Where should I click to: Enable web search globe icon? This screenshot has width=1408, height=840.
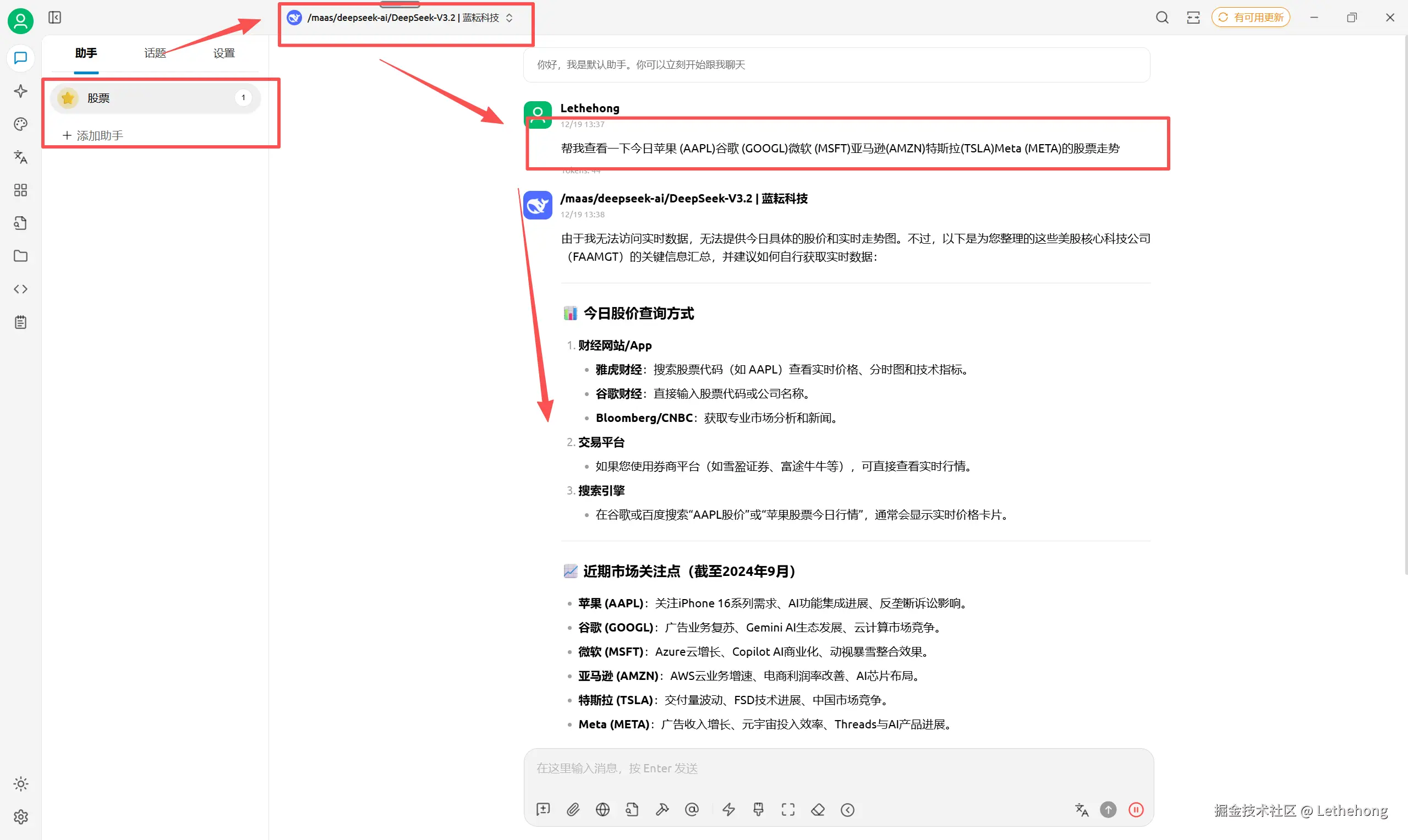tap(602, 809)
